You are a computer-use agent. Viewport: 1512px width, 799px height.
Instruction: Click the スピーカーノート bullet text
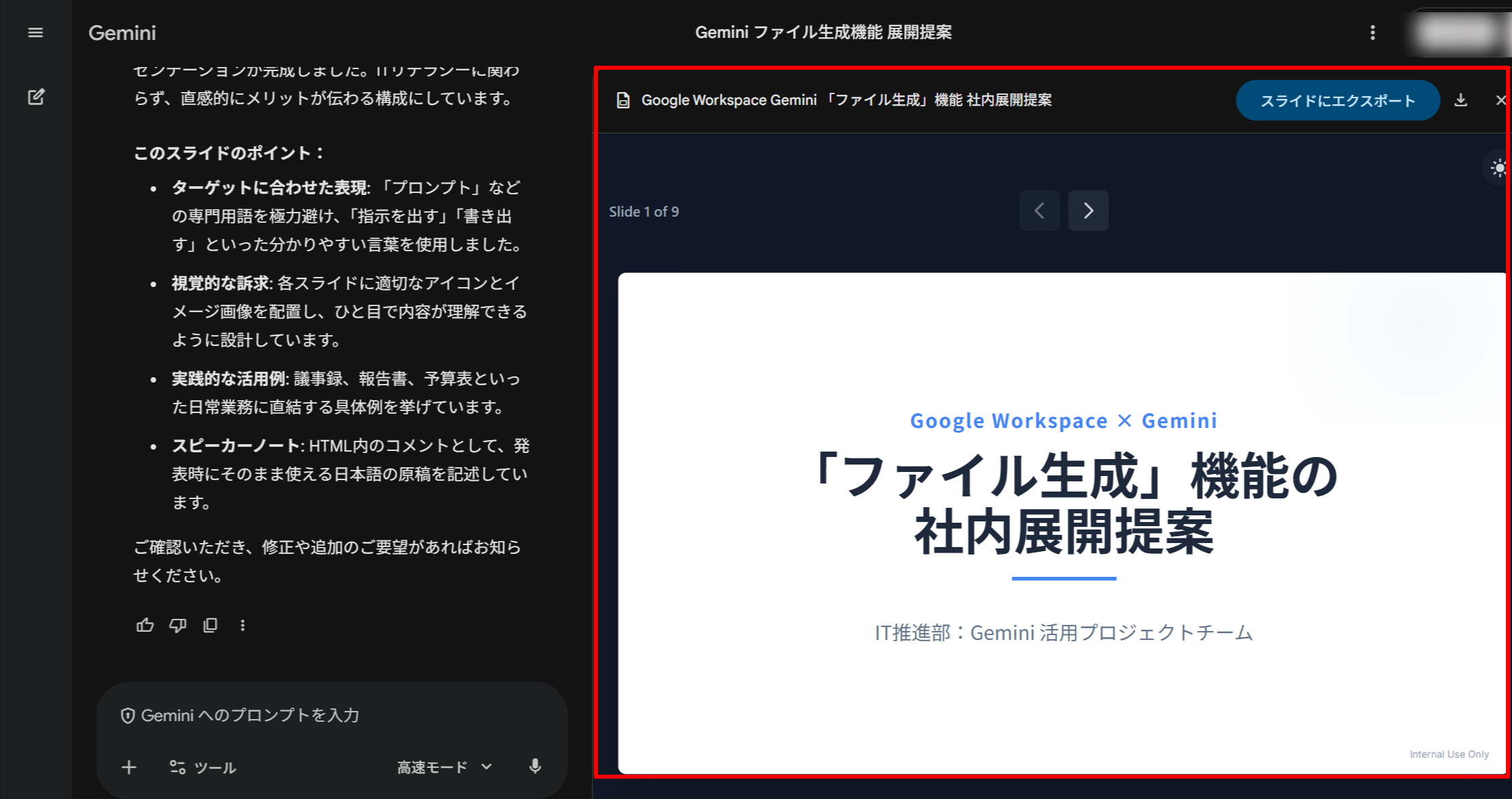click(x=350, y=474)
